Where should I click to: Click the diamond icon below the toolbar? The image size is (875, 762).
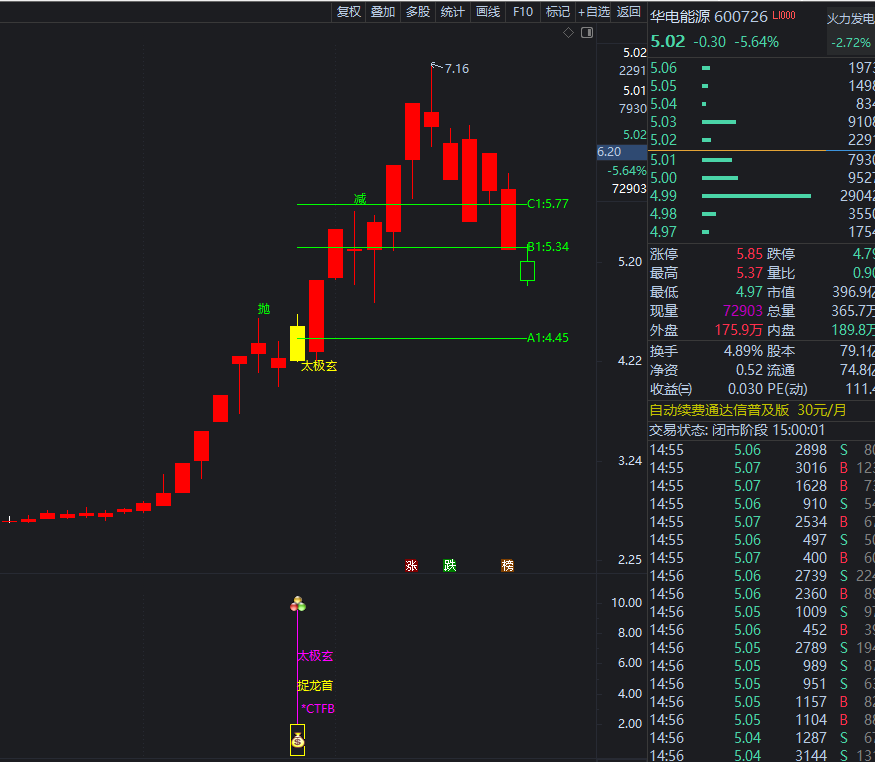[x=568, y=33]
